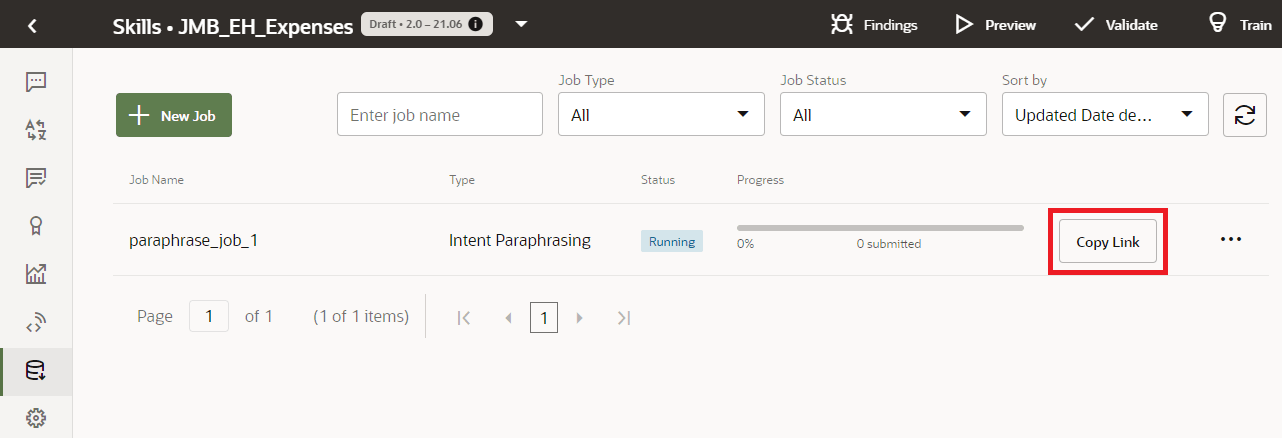This screenshot has height=438, width=1282.
Task: Open the Job Type dropdown
Action: (661, 115)
